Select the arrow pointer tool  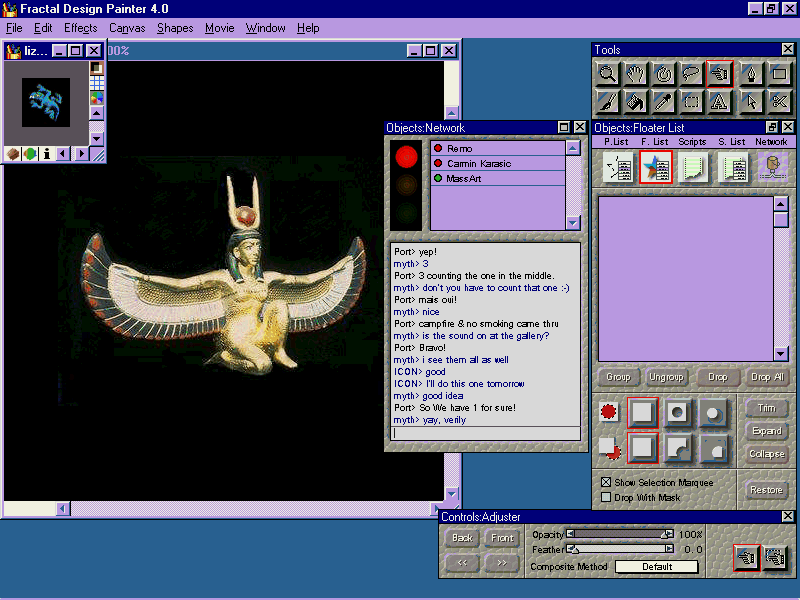pyautogui.click(x=751, y=102)
